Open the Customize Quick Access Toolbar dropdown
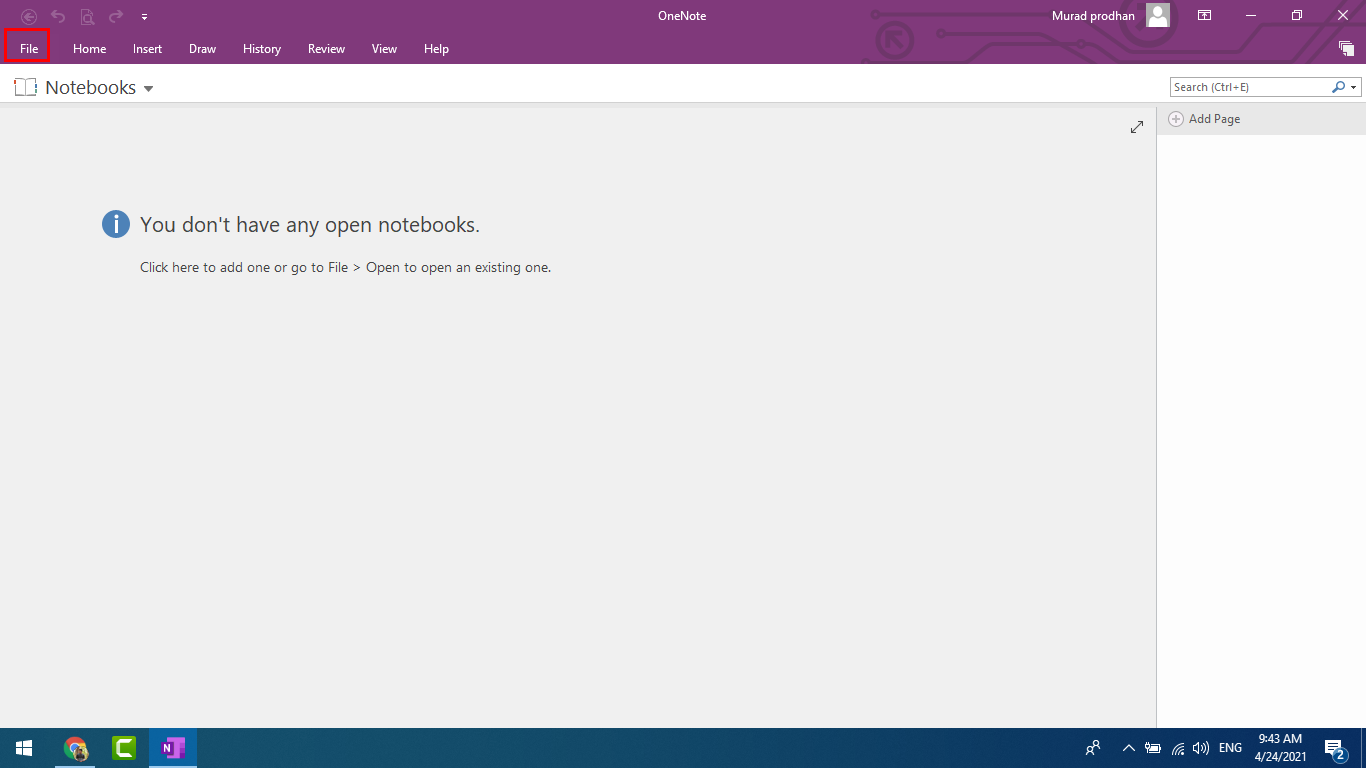The width and height of the screenshot is (1366, 768). [145, 17]
